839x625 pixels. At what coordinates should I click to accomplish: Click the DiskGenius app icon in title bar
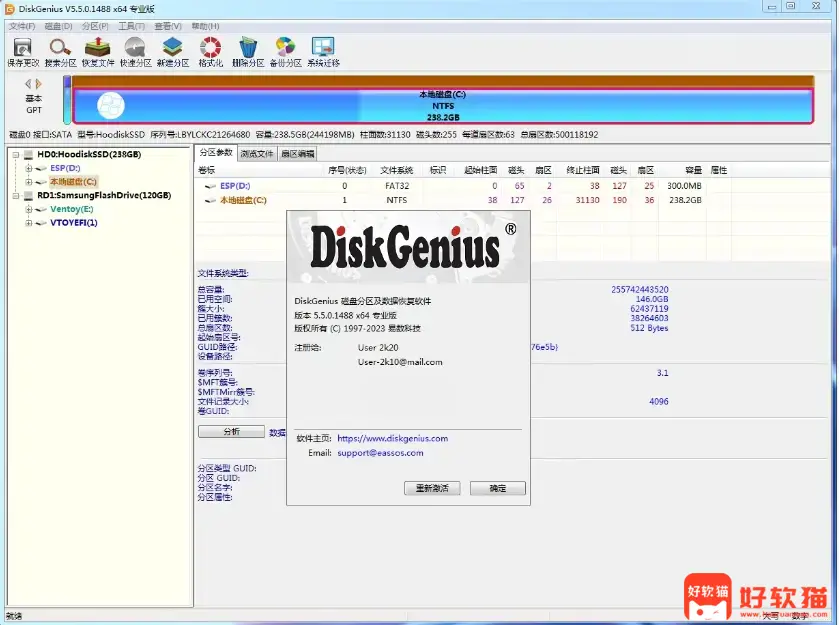10,9
